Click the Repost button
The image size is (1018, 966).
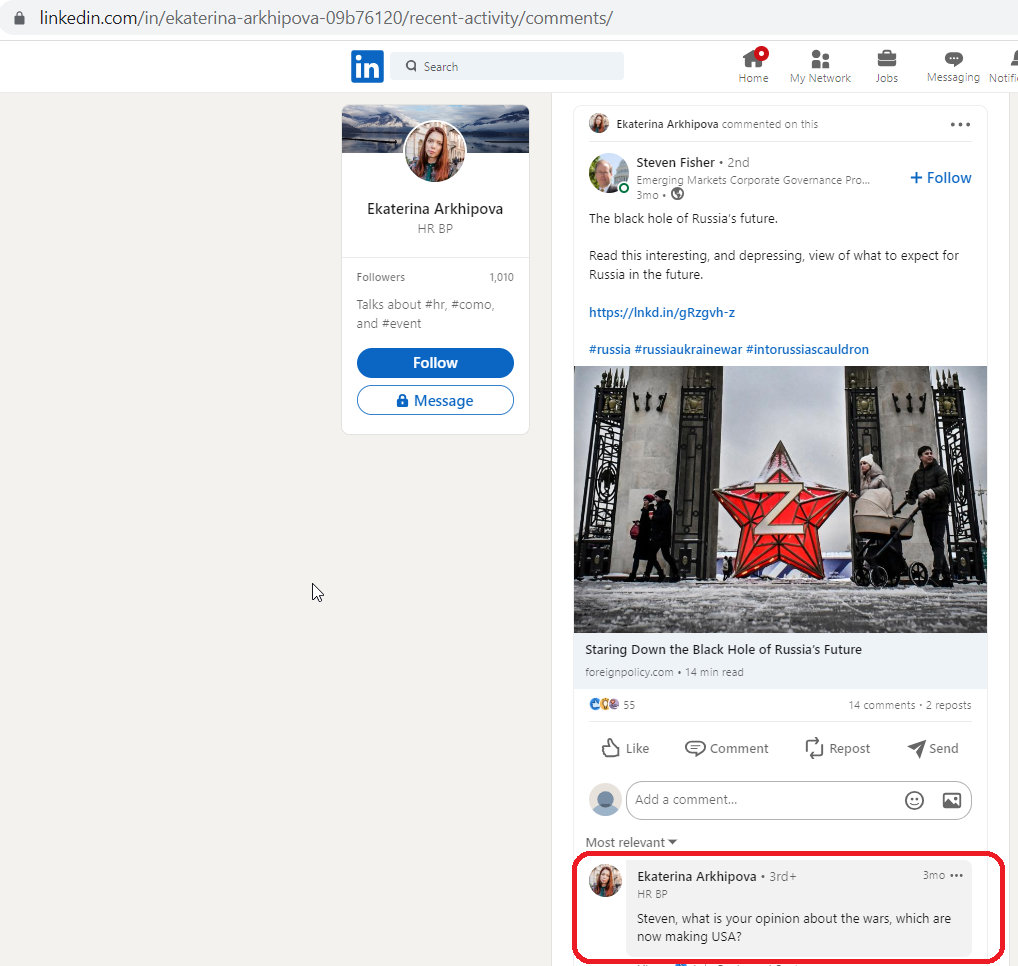838,749
